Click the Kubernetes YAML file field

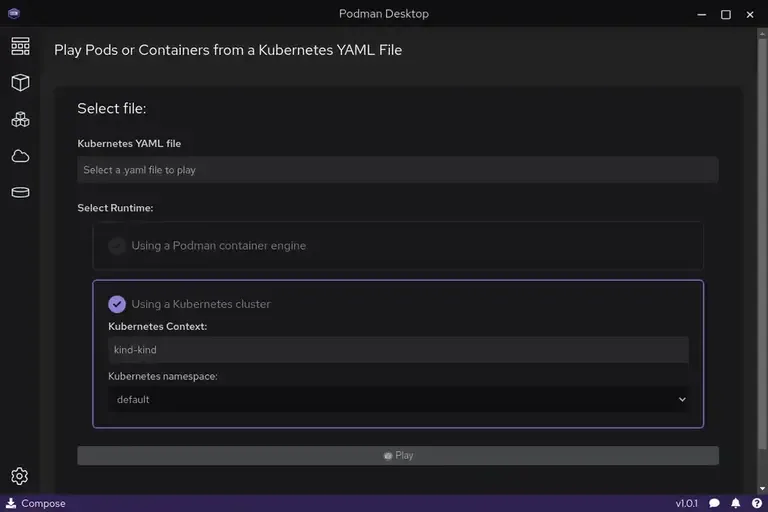click(x=398, y=170)
